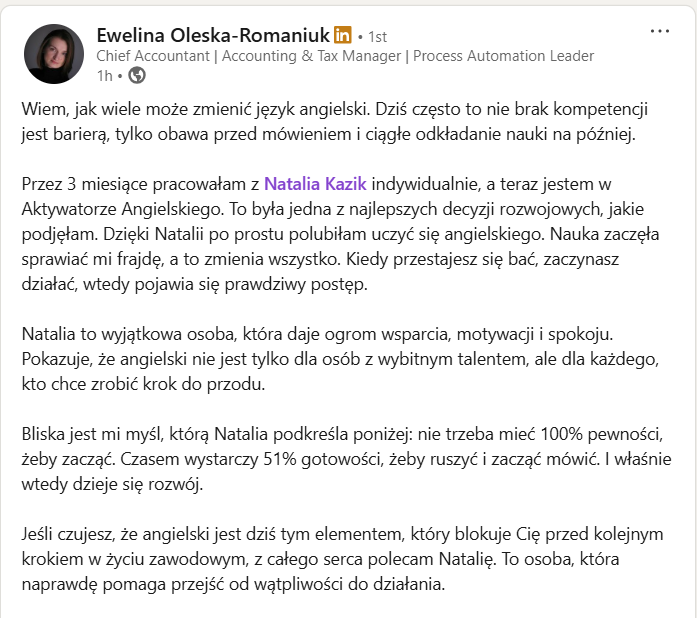Click the "1h" post timestamp
This screenshot has height=618, width=697.
[x=104, y=75]
